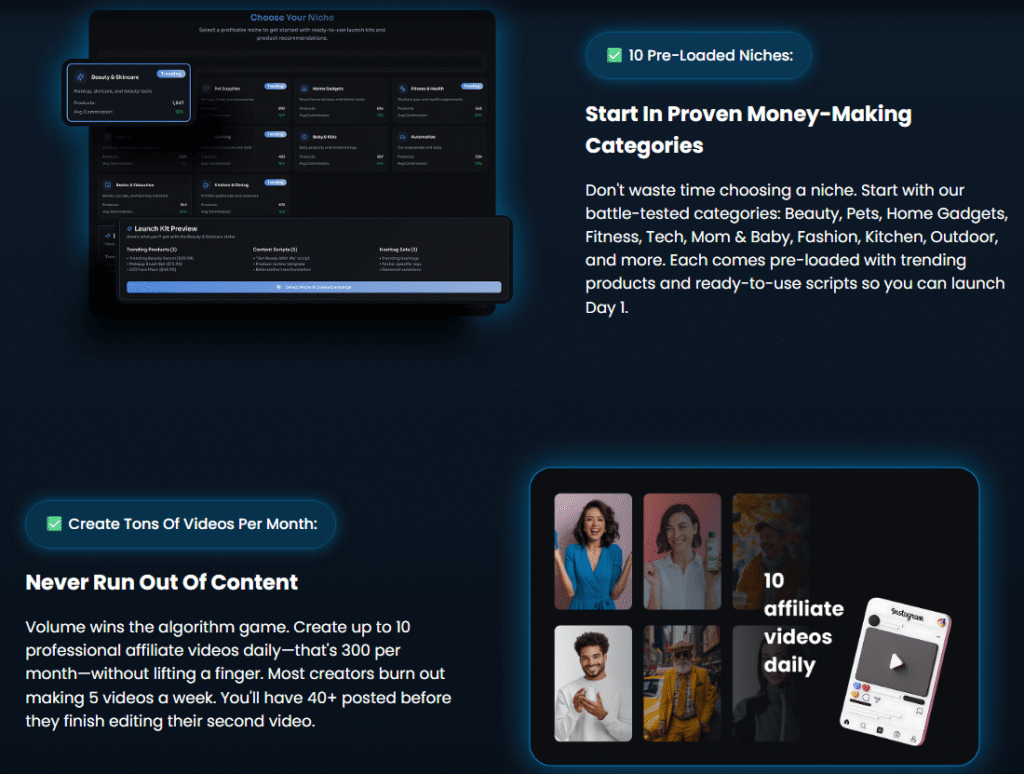The image size is (1024, 774).
Task: Select the man in white sweater thumbnail
Action: pos(593,683)
